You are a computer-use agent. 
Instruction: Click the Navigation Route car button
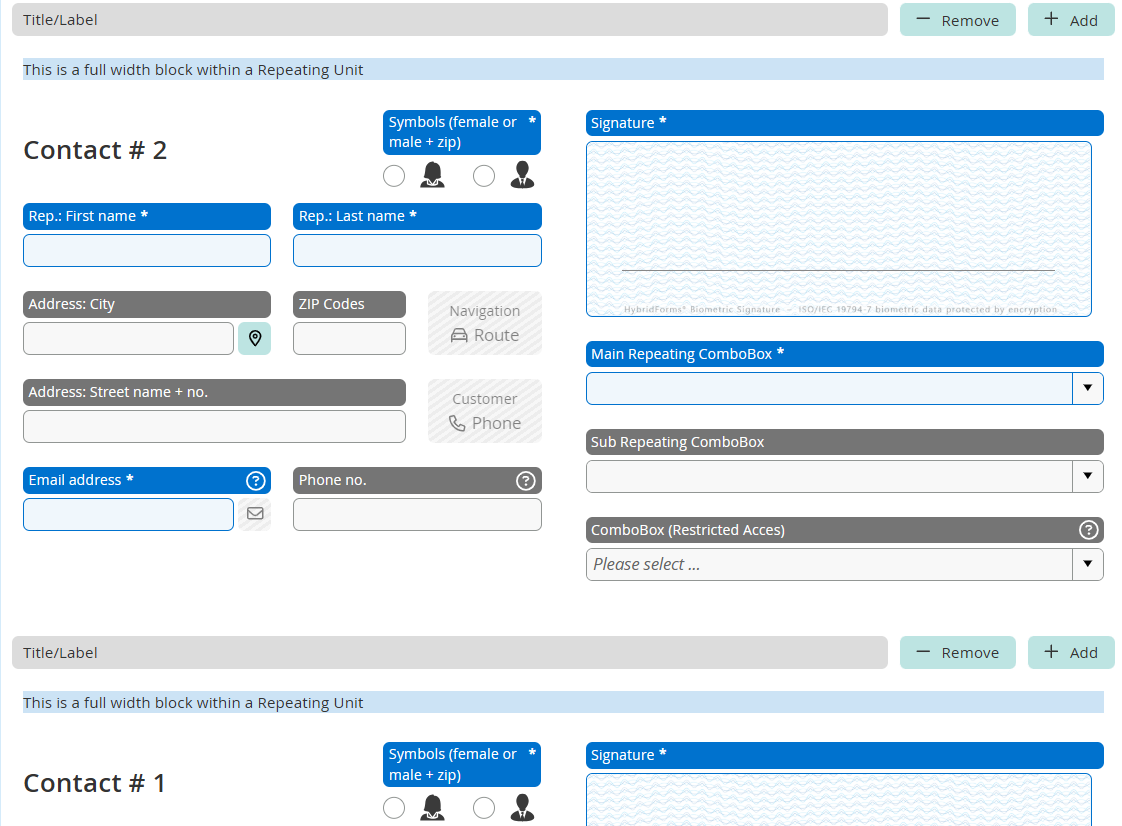pyautogui.click(x=485, y=324)
